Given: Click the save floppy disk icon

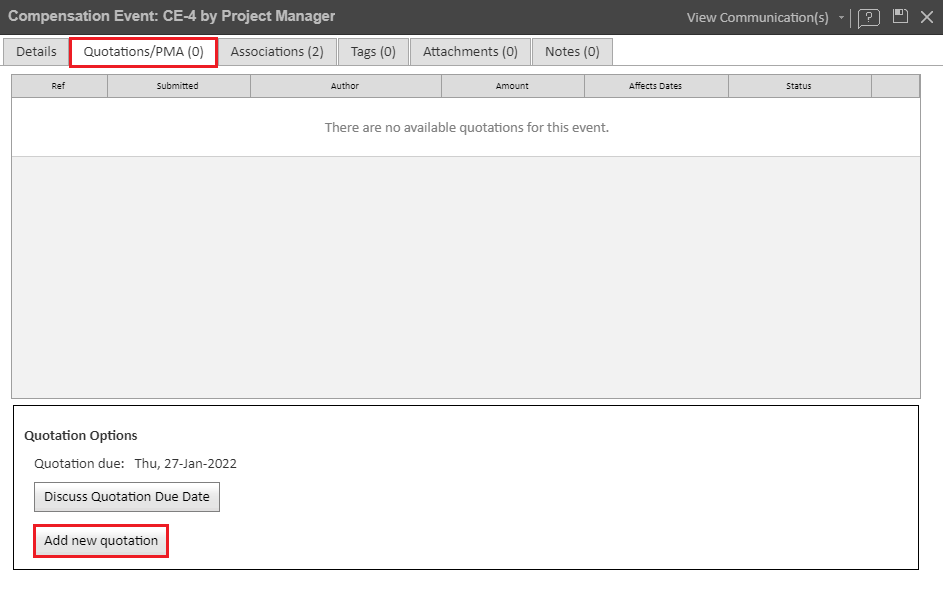Looking at the screenshot, I should click(x=900, y=16).
